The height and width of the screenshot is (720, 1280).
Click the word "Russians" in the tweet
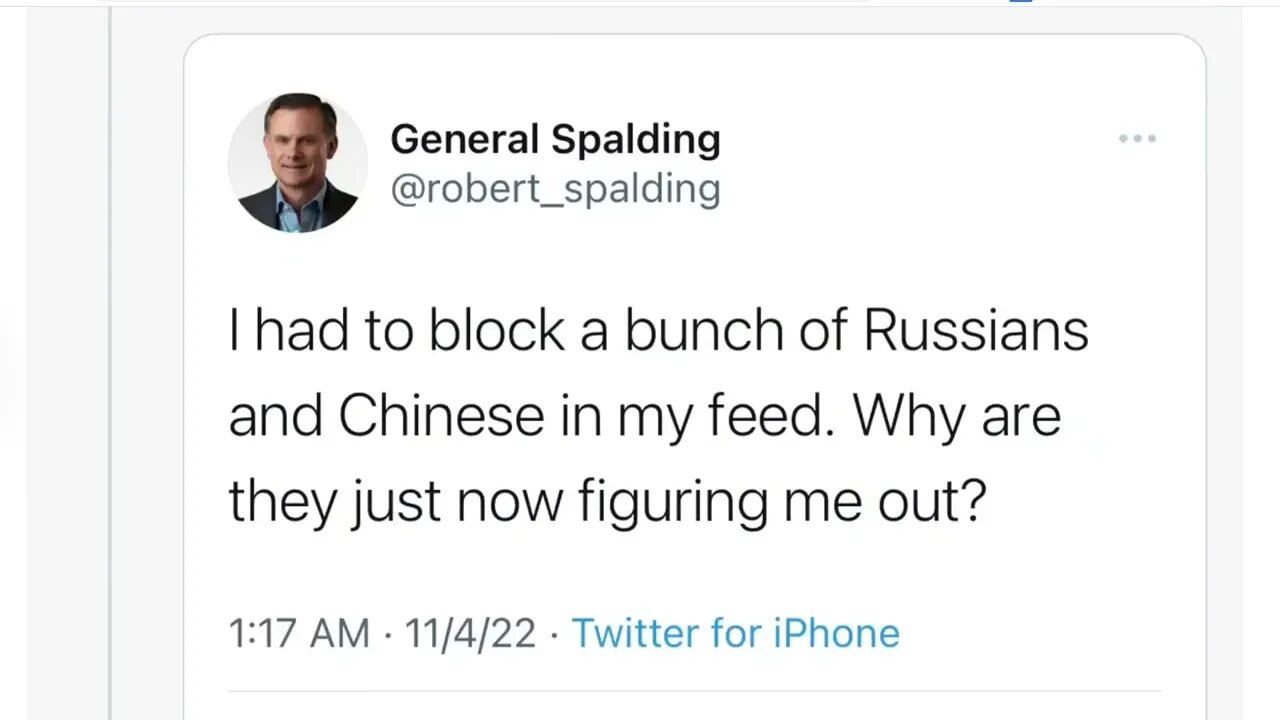pos(975,332)
